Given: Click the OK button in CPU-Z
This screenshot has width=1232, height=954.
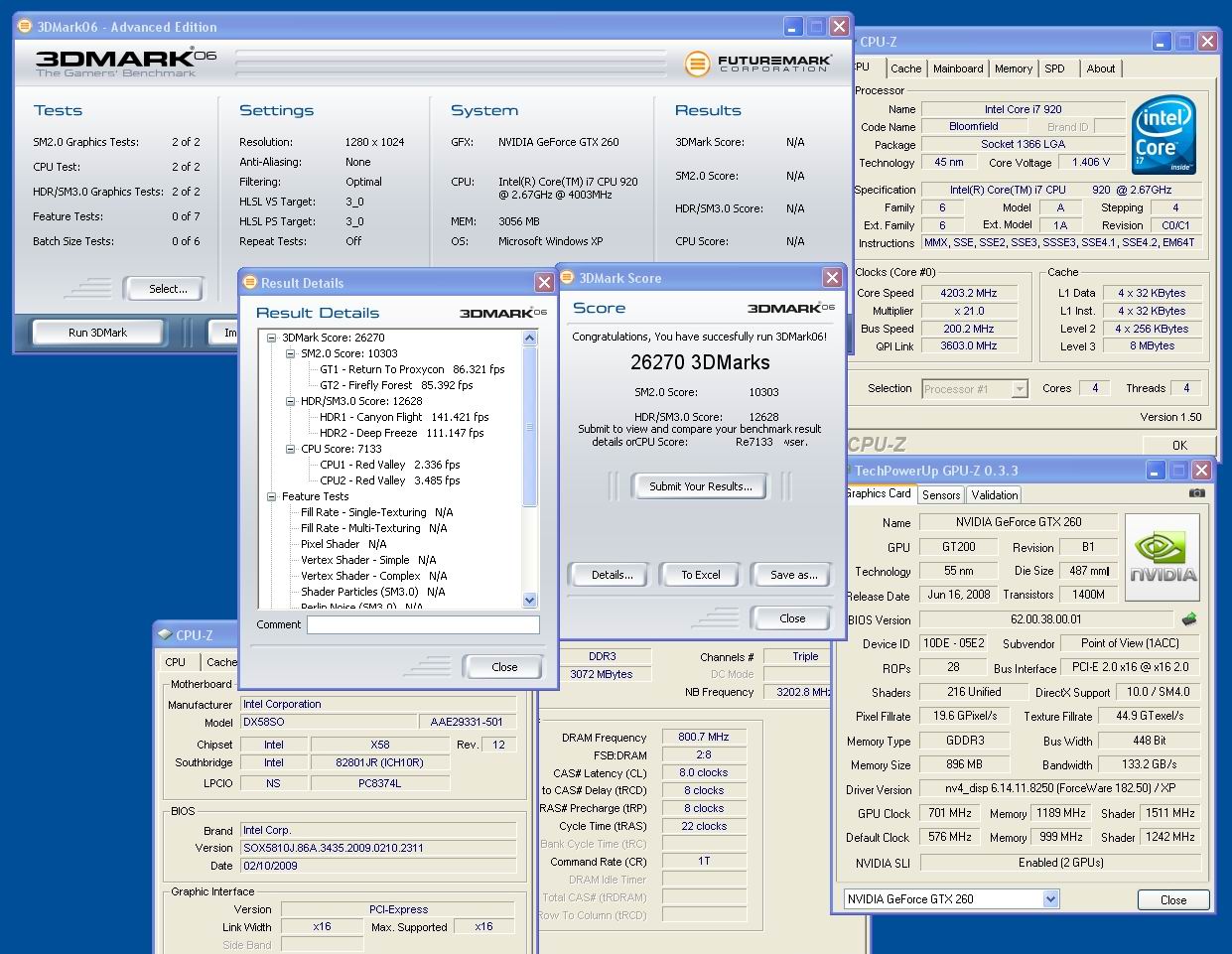Looking at the screenshot, I should click(x=1179, y=446).
